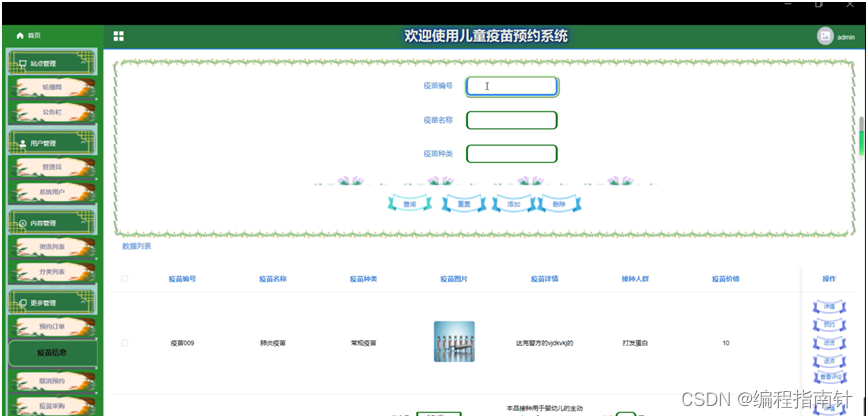Click the 疫苗名称 column header
The height and width of the screenshot is (418, 868).
click(x=273, y=279)
